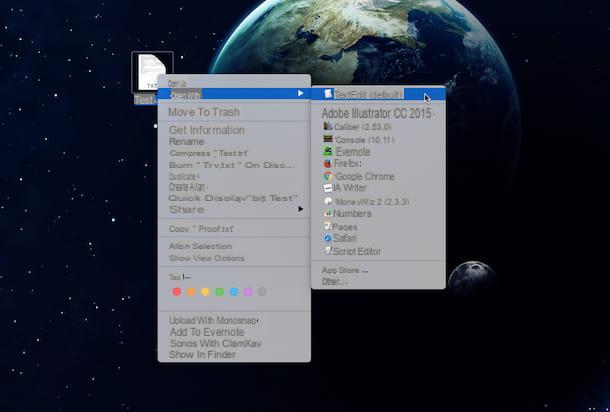Click the Caliber app icon

pyautogui.click(x=328, y=126)
